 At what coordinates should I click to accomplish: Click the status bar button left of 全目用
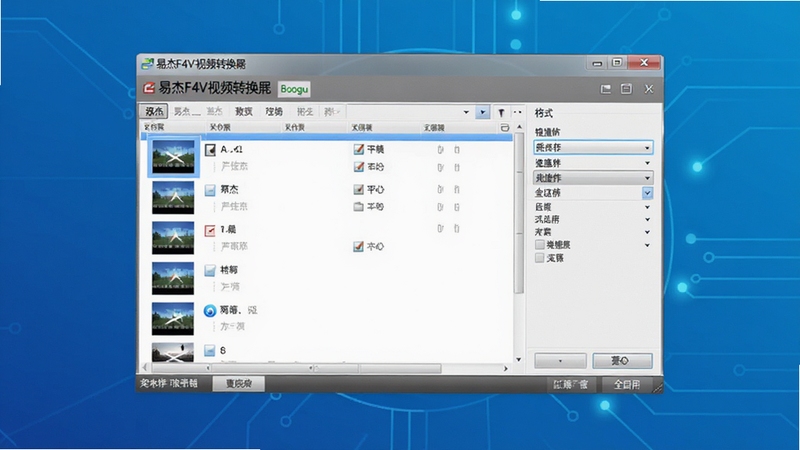pyautogui.click(x=570, y=384)
